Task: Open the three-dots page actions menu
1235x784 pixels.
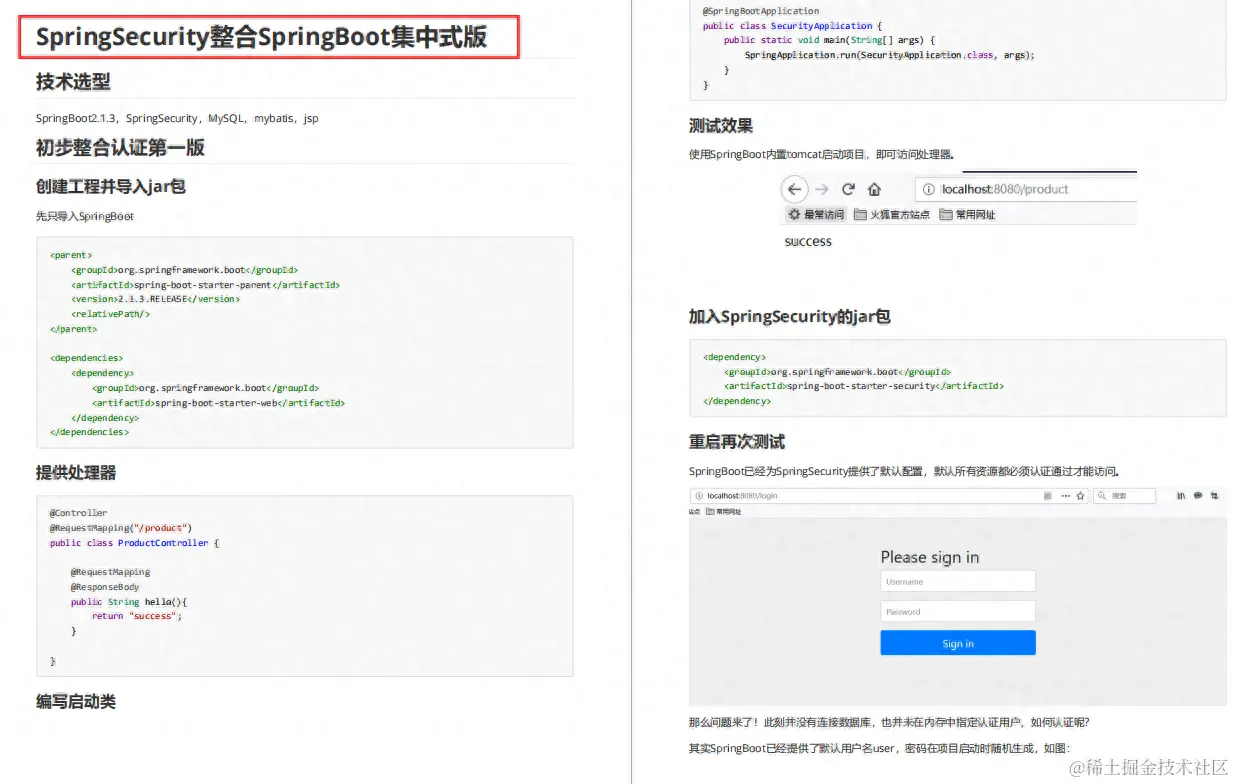Action: coord(1065,496)
